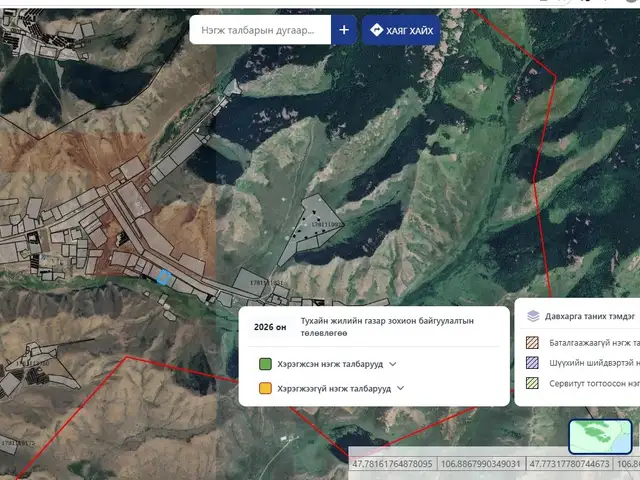Click the Баталгаажаагүй hatched legend swatch
This screenshot has height=480, width=640.
[532, 342]
